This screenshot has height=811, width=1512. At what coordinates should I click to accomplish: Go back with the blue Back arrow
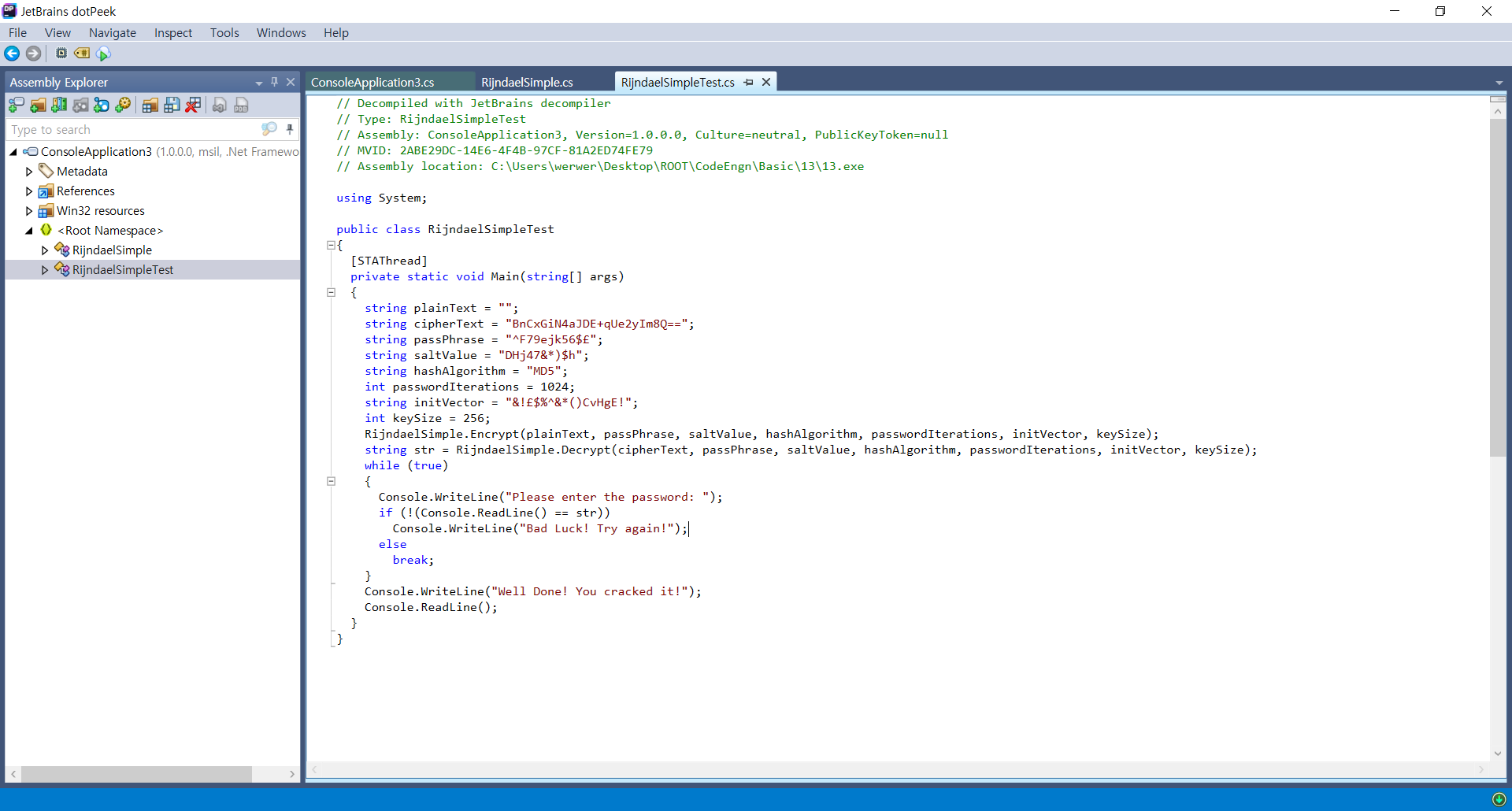pyautogui.click(x=12, y=54)
